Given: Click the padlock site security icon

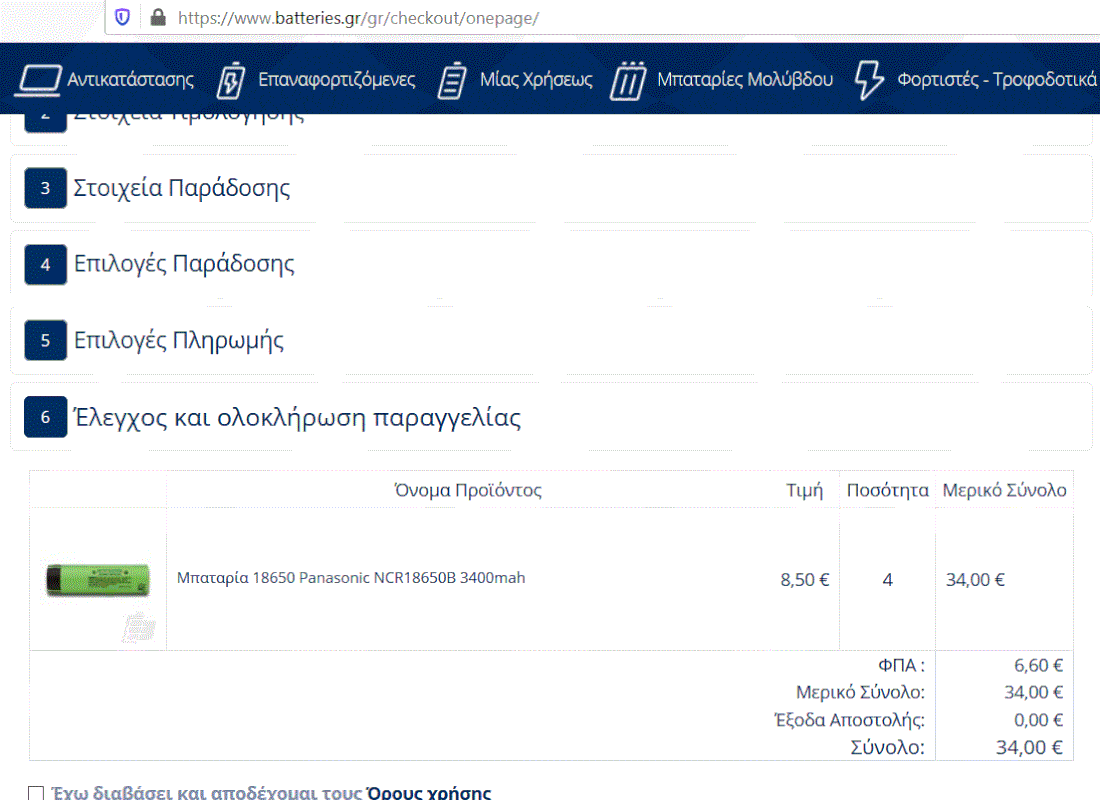Looking at the screenshot, I should click(159, 17).
